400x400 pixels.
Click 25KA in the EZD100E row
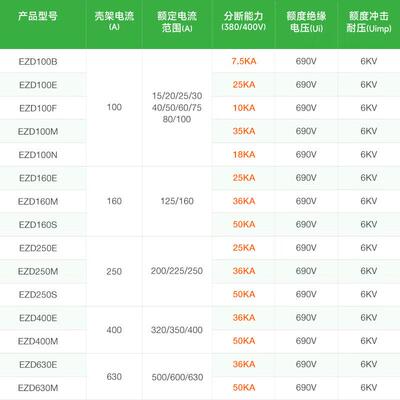point(244,84)
